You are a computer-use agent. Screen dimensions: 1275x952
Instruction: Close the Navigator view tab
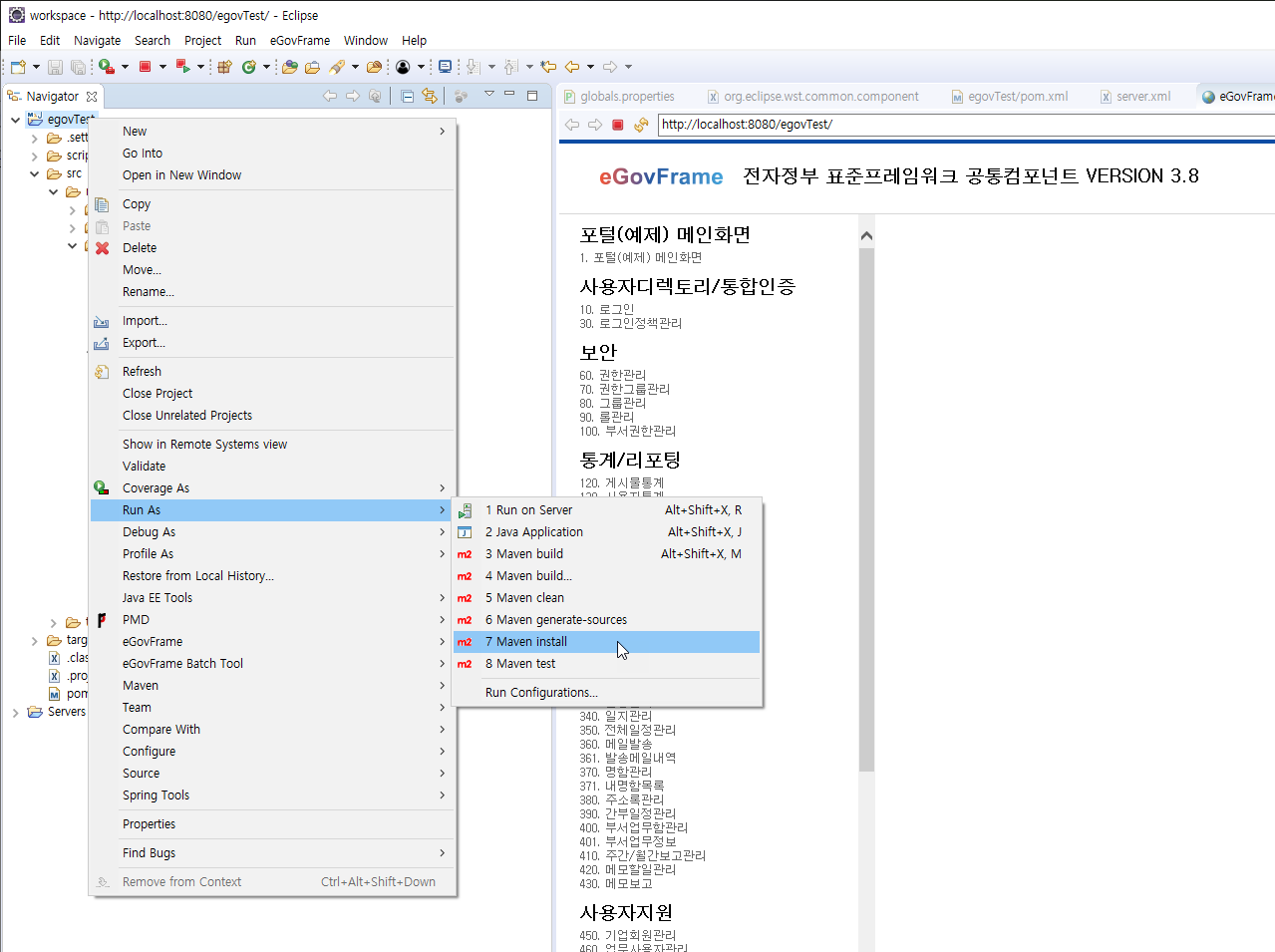point(92,97)
